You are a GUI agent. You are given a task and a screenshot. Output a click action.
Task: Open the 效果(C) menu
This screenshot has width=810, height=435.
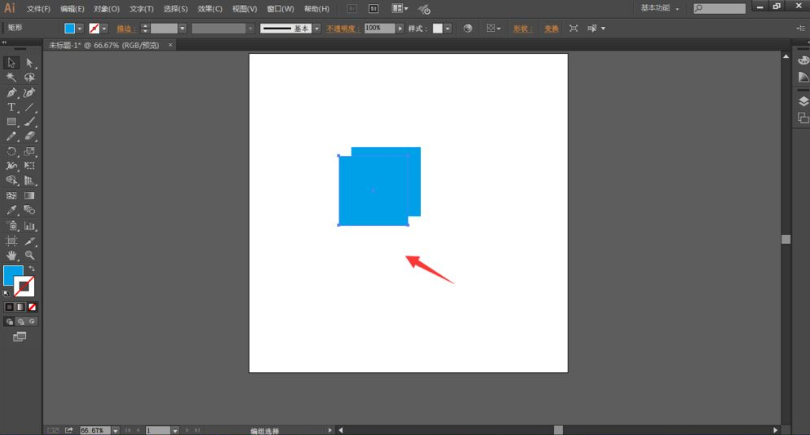pyautogui.click(x=210, y=9)
